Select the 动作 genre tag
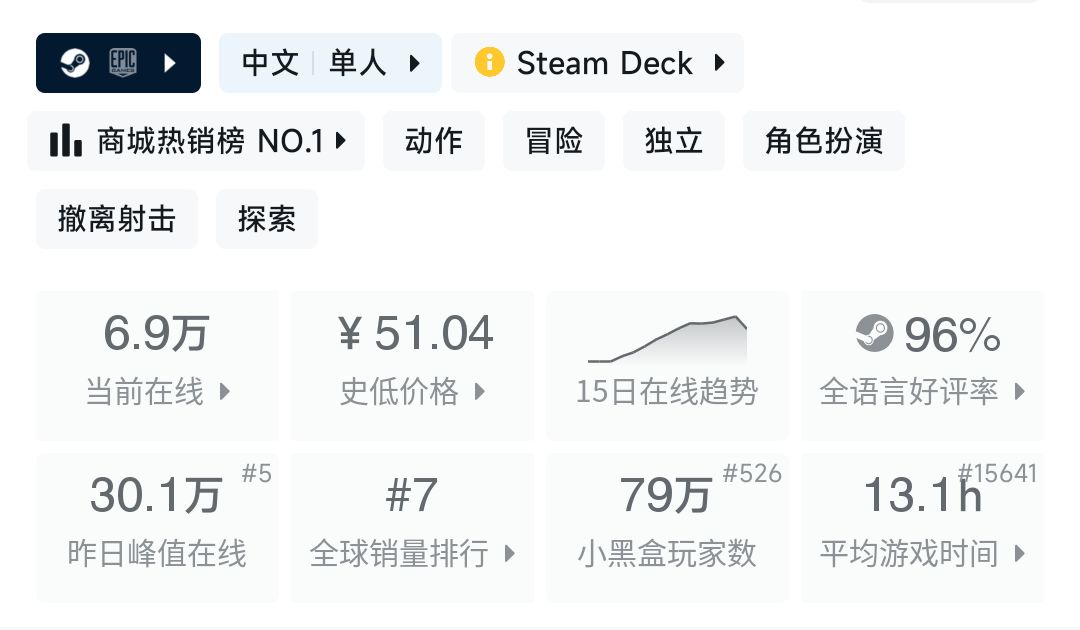The image size is (1080, 630). click(434, 141)
